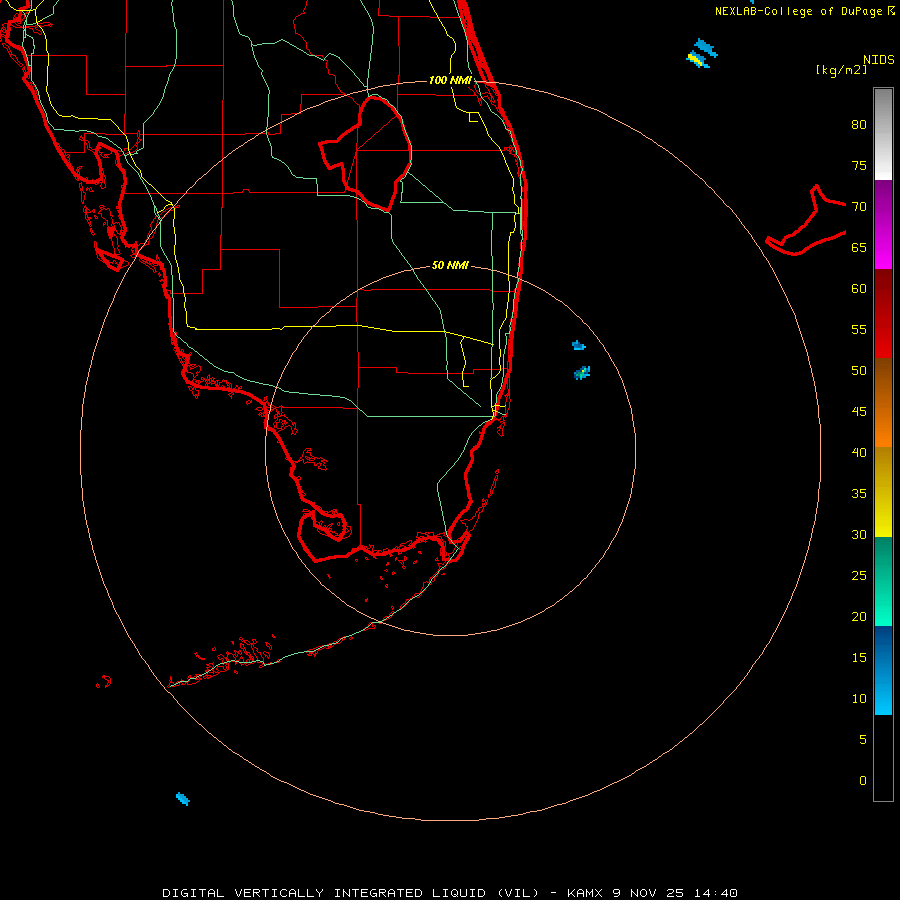This screenshot has width=900, height=900.
Task: Pick the black band at the scale bottom
Action: tap(883, 757)
